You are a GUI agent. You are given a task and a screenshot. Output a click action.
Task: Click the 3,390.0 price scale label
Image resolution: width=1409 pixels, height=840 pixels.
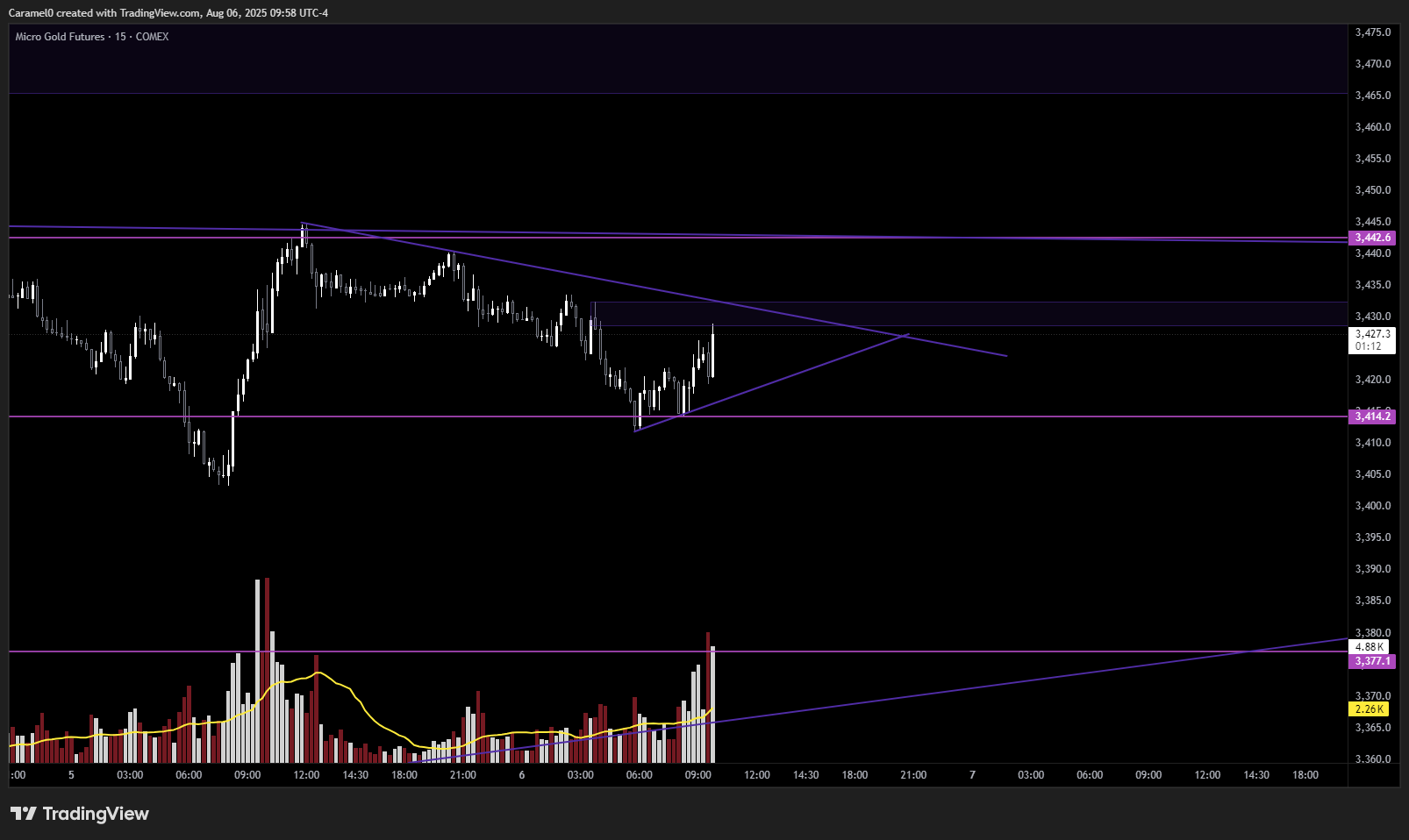[x=1373, y=569]
